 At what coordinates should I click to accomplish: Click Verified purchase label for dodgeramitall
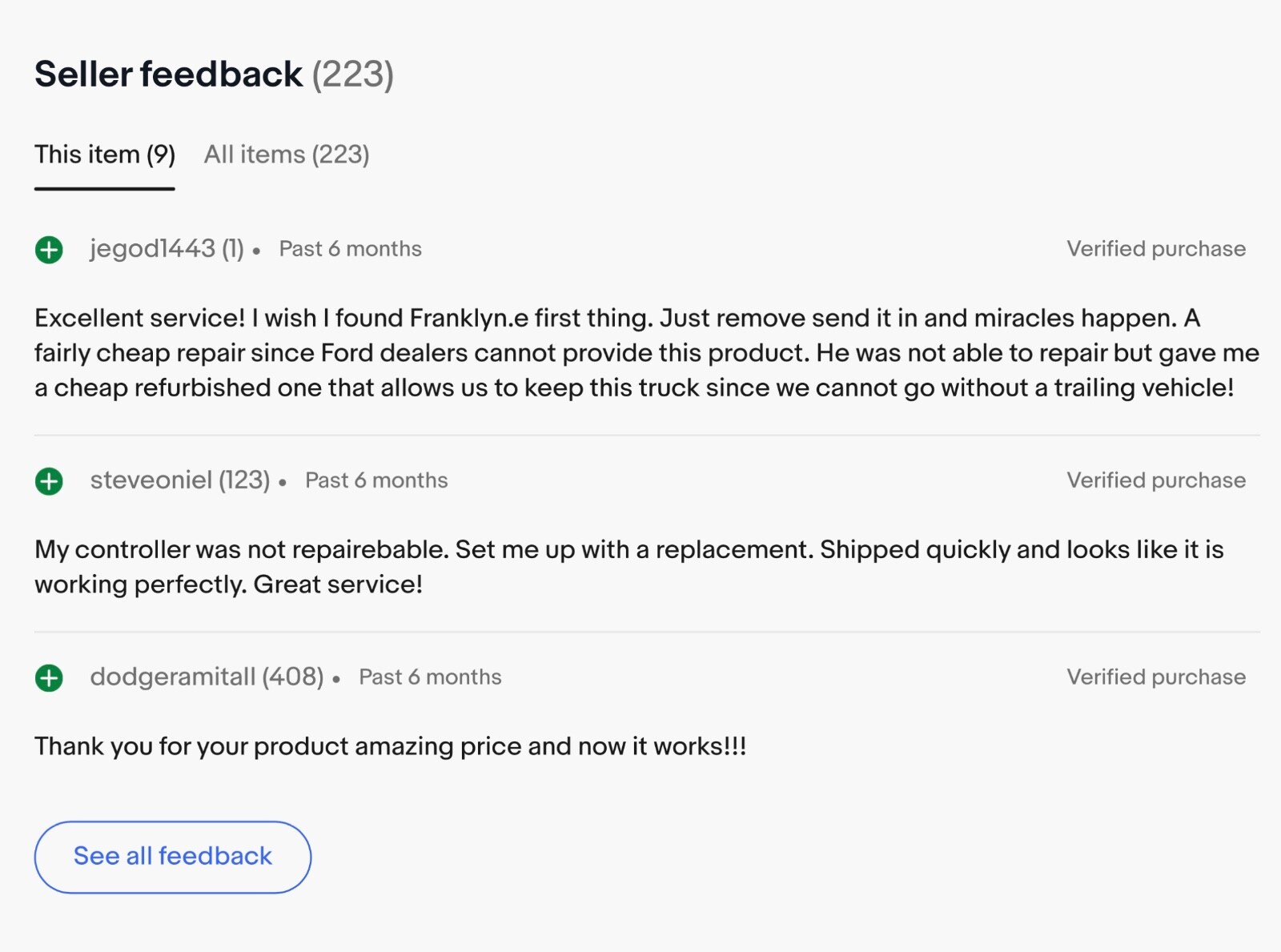point(1155,677)
